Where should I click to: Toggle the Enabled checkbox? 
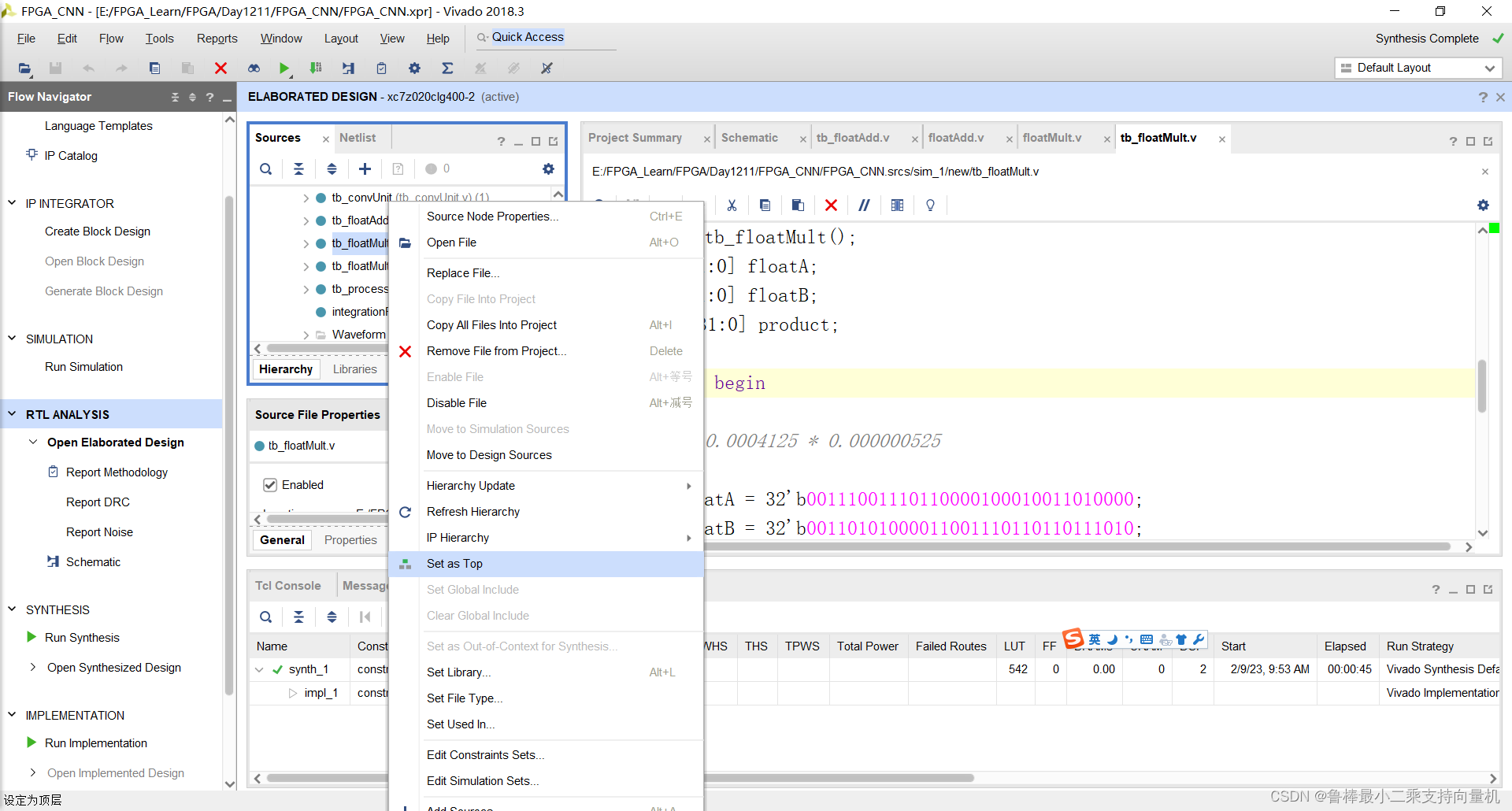[270, 485]
